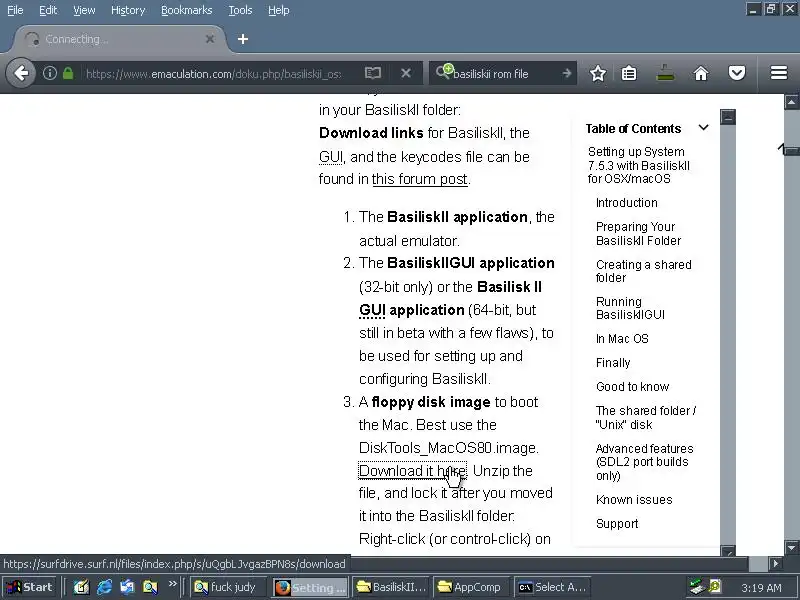The image size is (800, 600).
Task: Switch to AppComp taskbar folder window
Action: [x=471, y=587]
